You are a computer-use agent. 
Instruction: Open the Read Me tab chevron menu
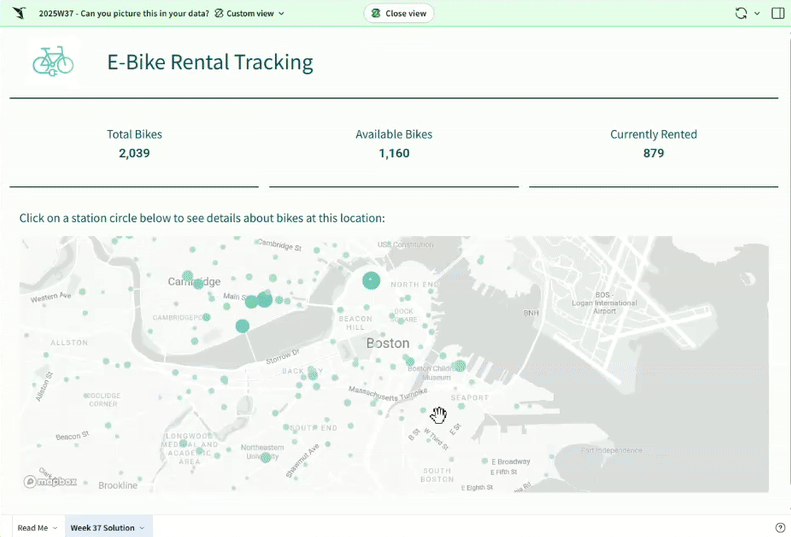54,528
